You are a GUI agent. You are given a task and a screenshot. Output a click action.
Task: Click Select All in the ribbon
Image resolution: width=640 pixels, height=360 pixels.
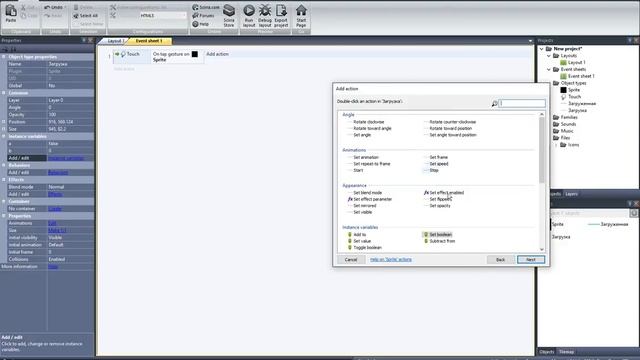86,16
